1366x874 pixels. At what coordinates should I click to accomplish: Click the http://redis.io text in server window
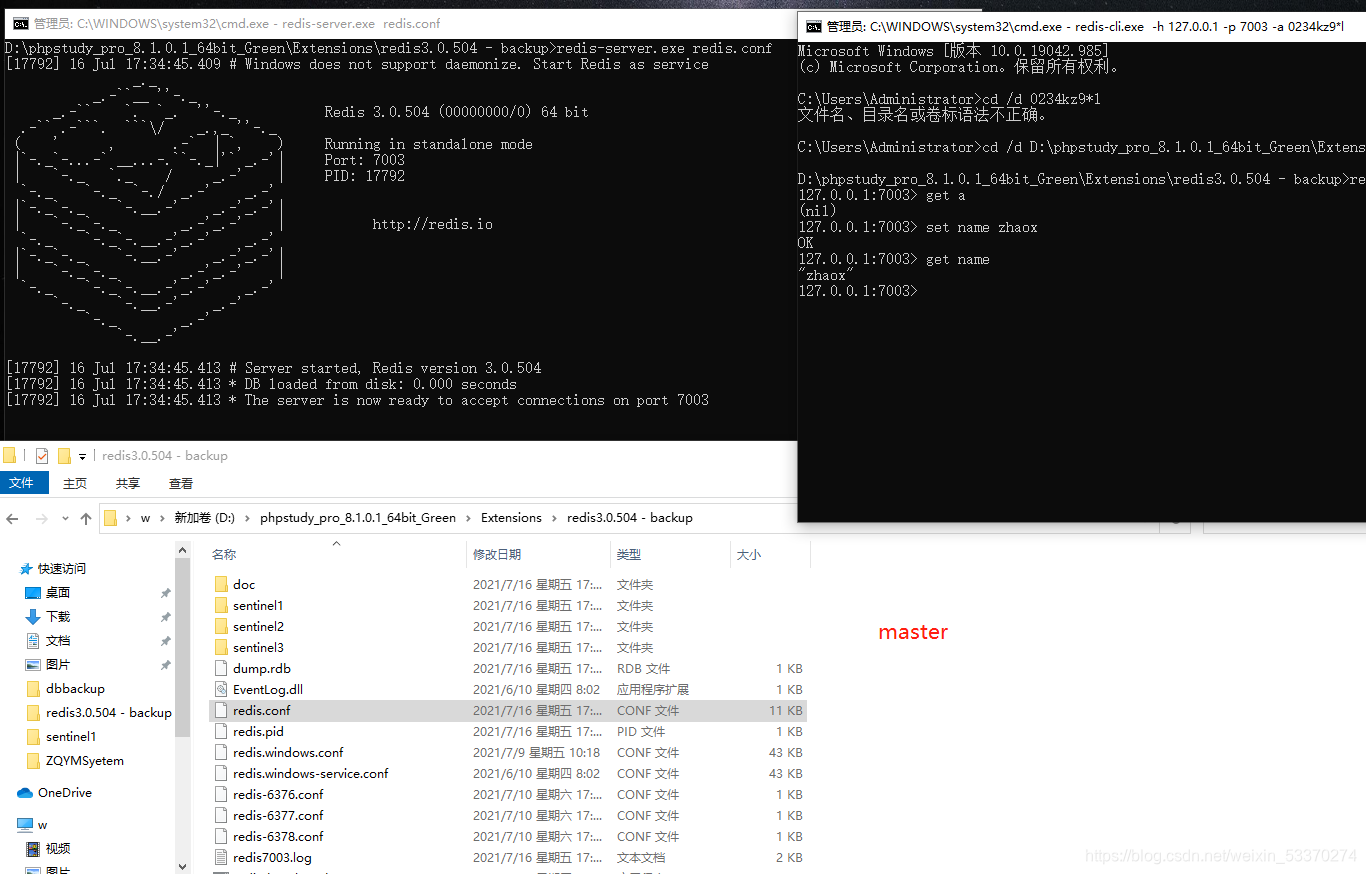click(x=432, y=224)
